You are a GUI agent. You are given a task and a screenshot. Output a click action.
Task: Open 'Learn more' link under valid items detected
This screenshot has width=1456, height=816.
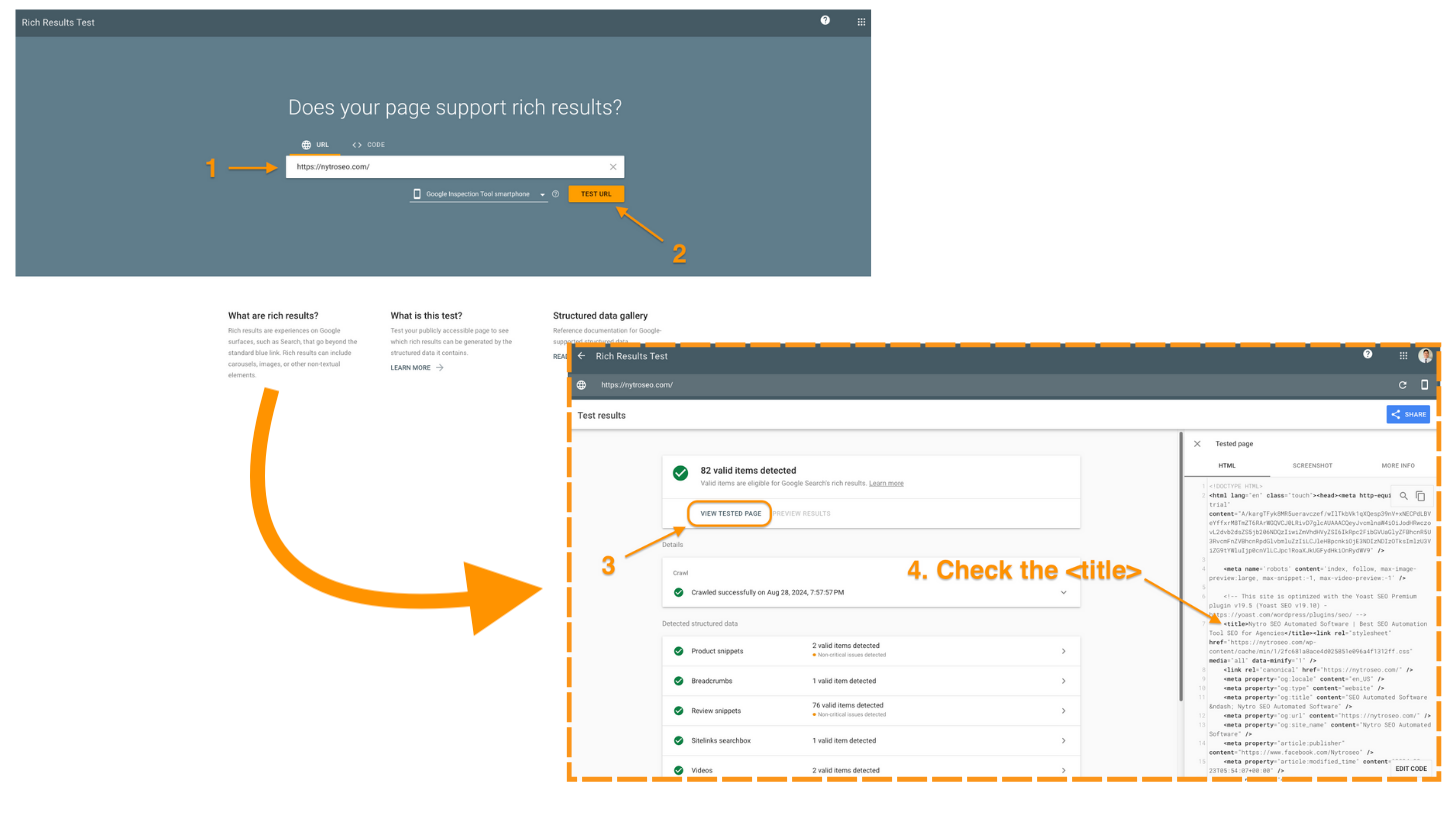click(886, 483)
